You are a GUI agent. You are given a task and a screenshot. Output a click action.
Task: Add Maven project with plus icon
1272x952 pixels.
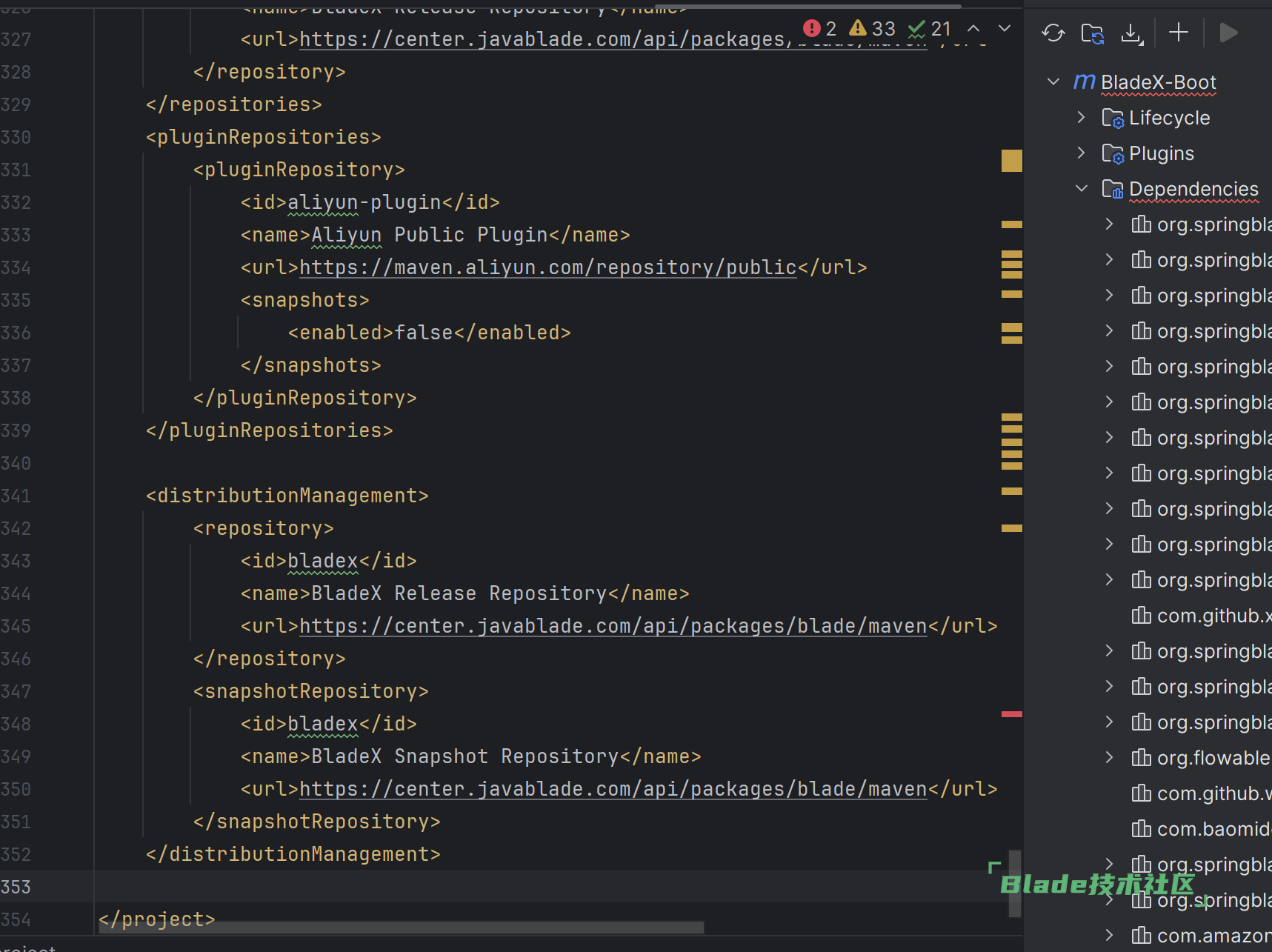point(1179,32)
